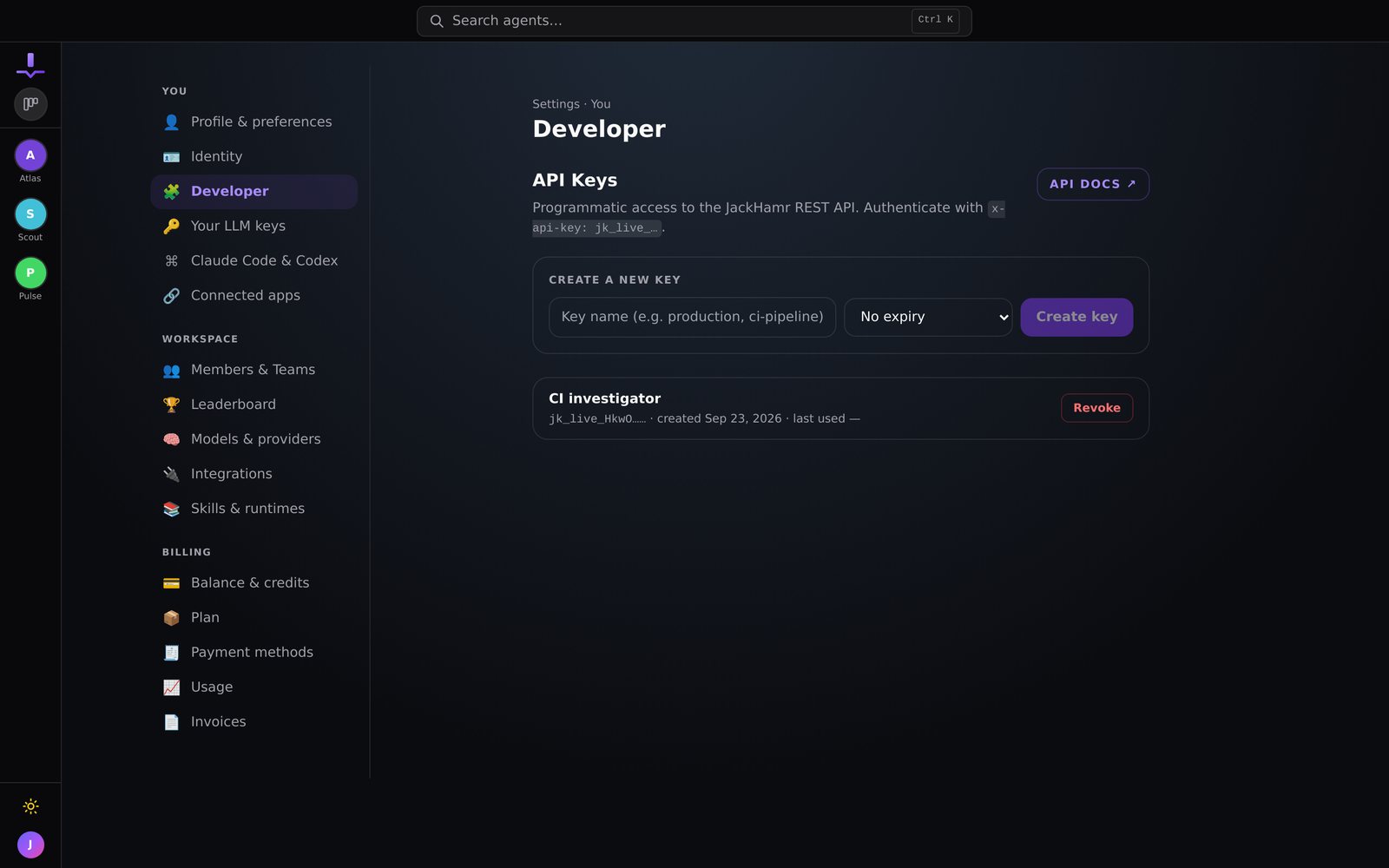This screenshot has height=868, width=1389.
Task: Click the jk_live_Hkw0 key prefix text
Action: [x=597, y=418]
